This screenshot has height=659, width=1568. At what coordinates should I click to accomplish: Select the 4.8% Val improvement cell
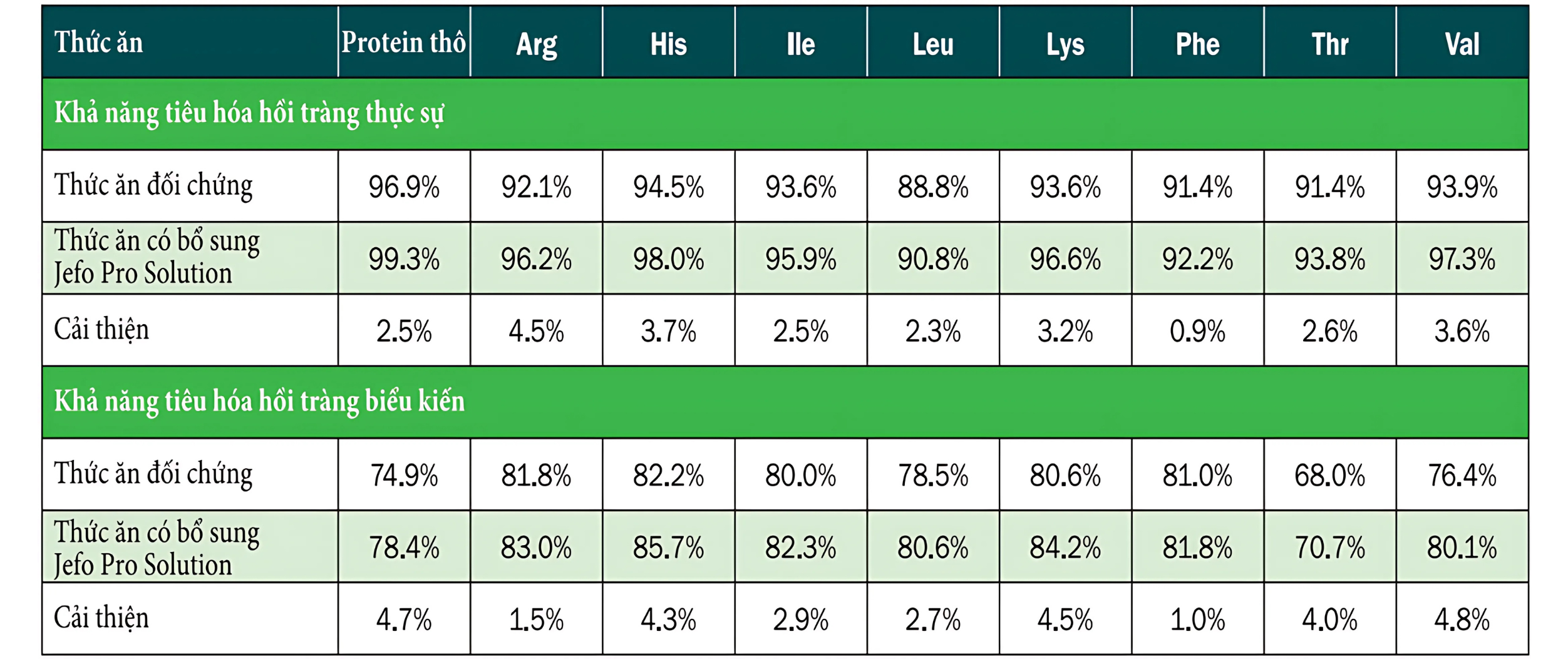(1462, 620)
